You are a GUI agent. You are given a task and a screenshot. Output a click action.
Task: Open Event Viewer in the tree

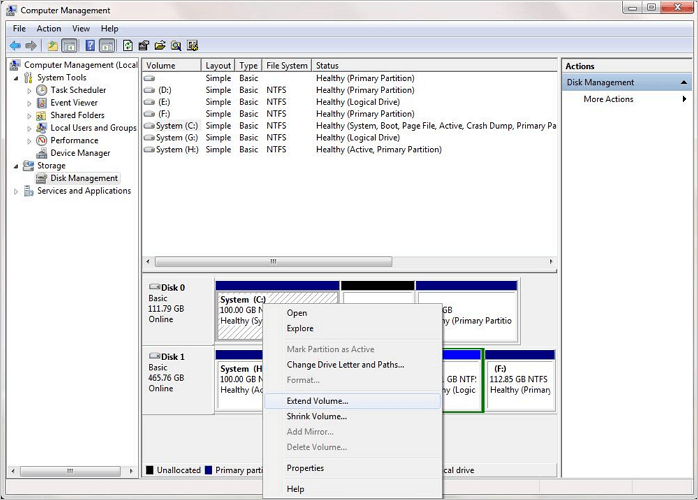(x=73, y=103)
